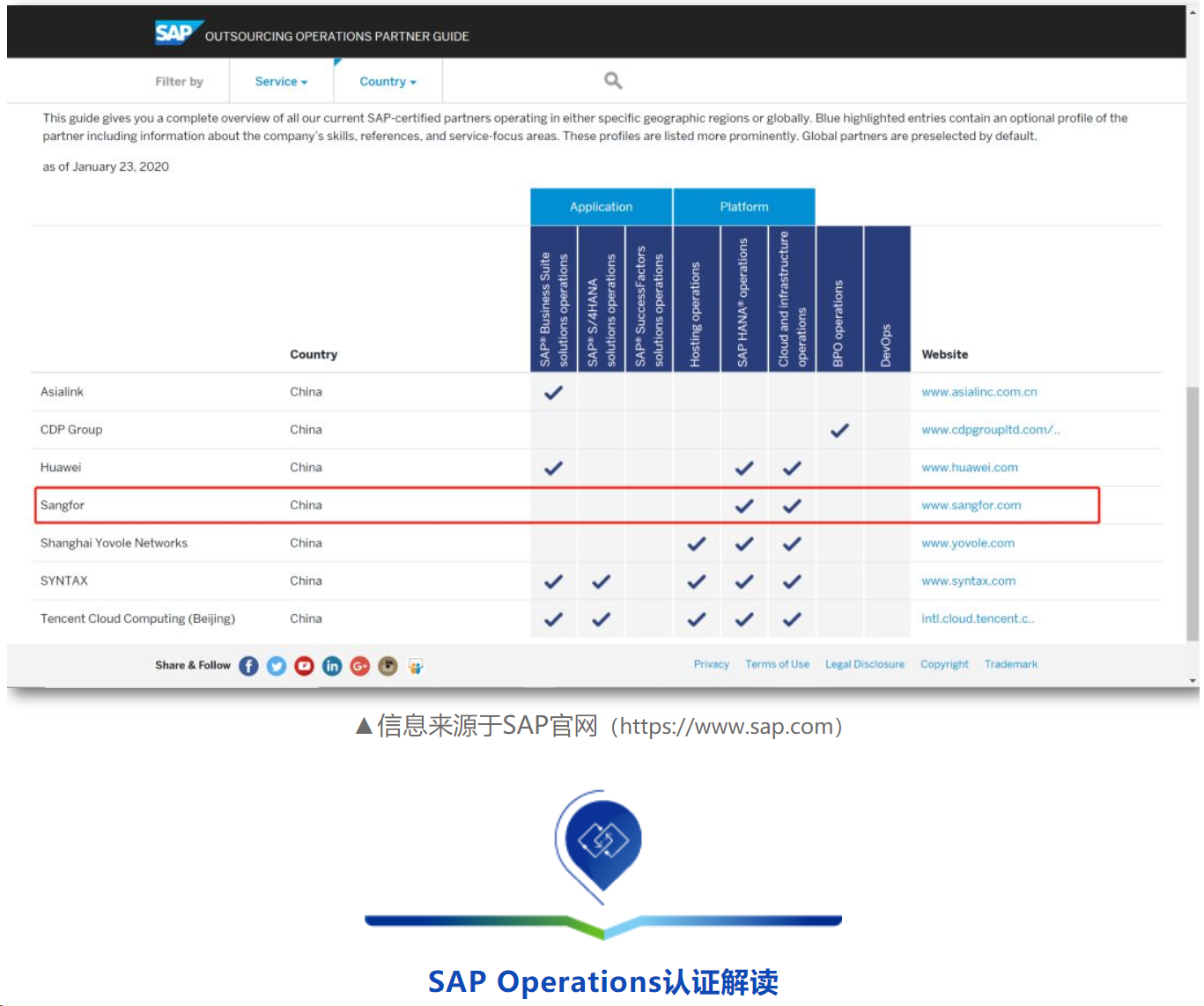Expand the Country filter dropdown
1204x1006 pixels.
[388, 82]
